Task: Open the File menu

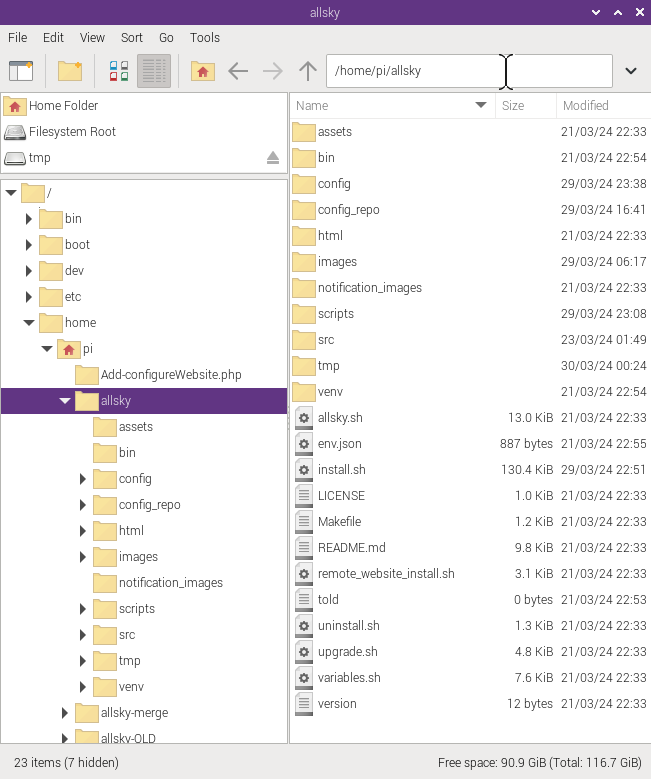Action: (x=18, y=38)
